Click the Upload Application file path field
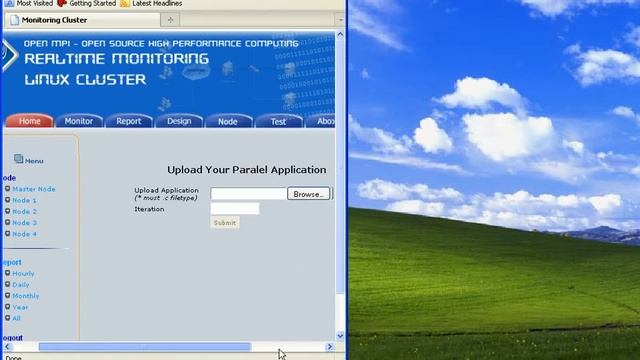Screen dimensions: 640x360 pyautogui.click(x=249, y=193)
